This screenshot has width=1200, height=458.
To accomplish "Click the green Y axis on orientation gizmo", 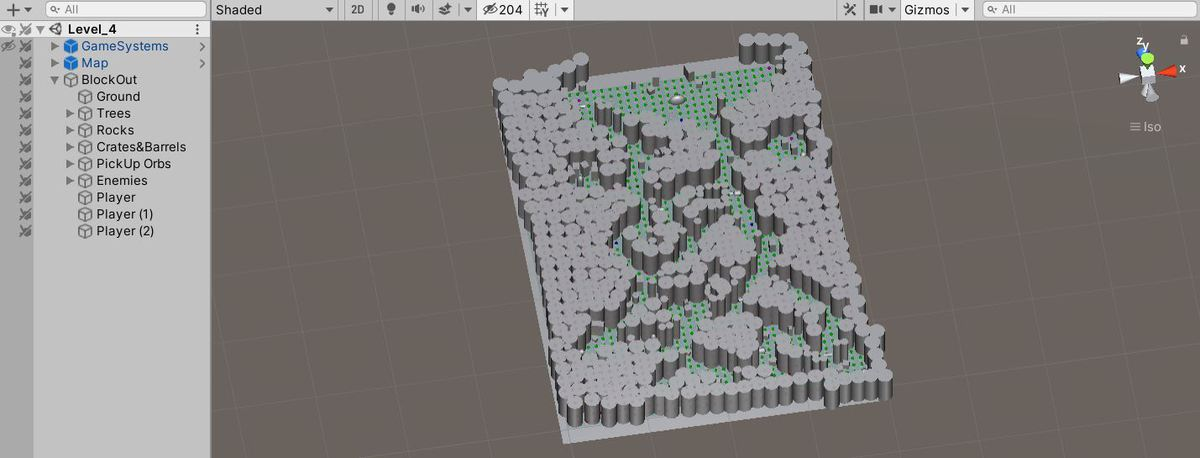I will (x=1149, y=60).
